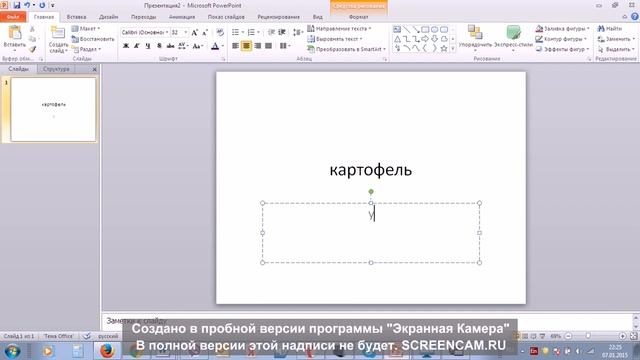Viewport: 640px width, 360px height.
Task: Open the Windows Start menu
Action: (x=12, y=351)
